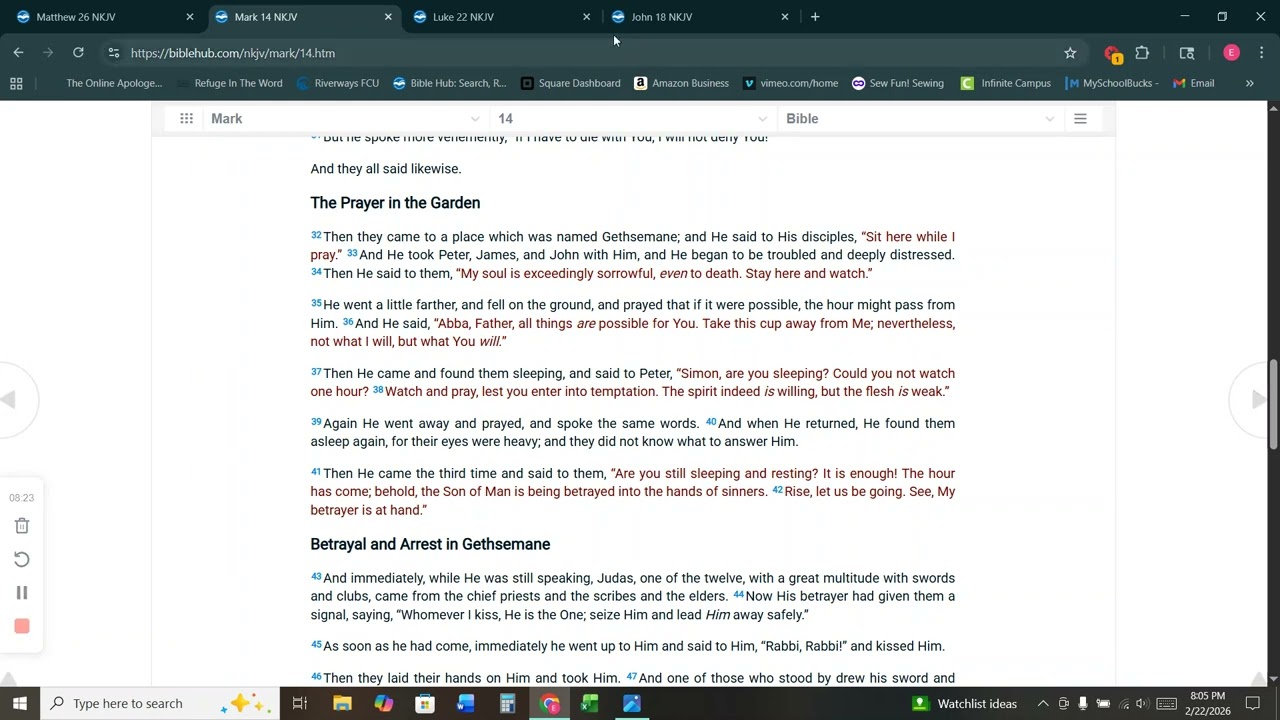Click the taskbar search box

point(159,703)
